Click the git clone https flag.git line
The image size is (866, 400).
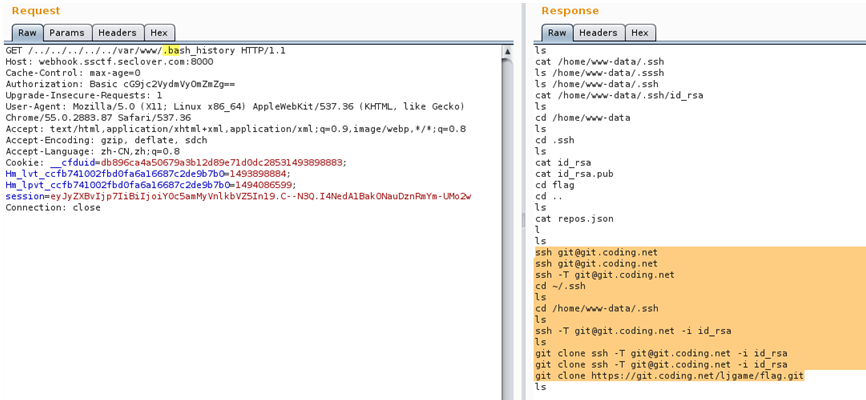tap(668, 376)
